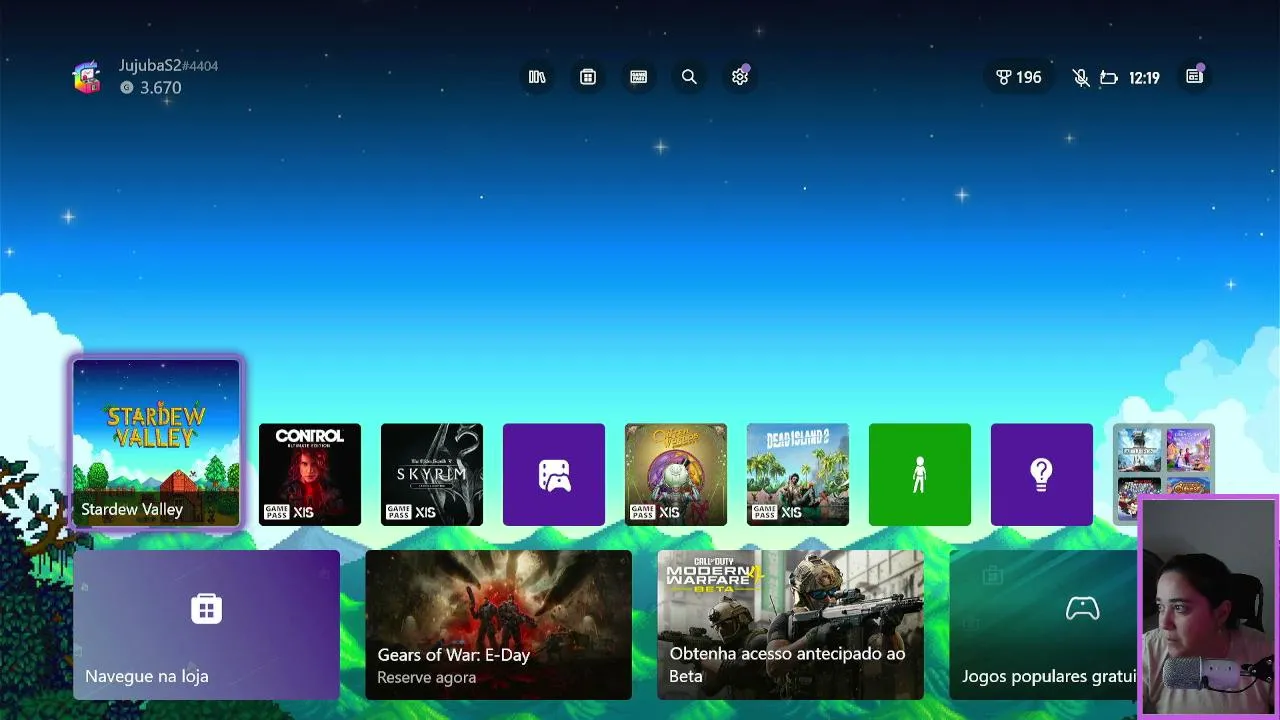Click the muted microphone status icon
The height and width of the screenshot is (720, 1280).
click(1081, 77)
